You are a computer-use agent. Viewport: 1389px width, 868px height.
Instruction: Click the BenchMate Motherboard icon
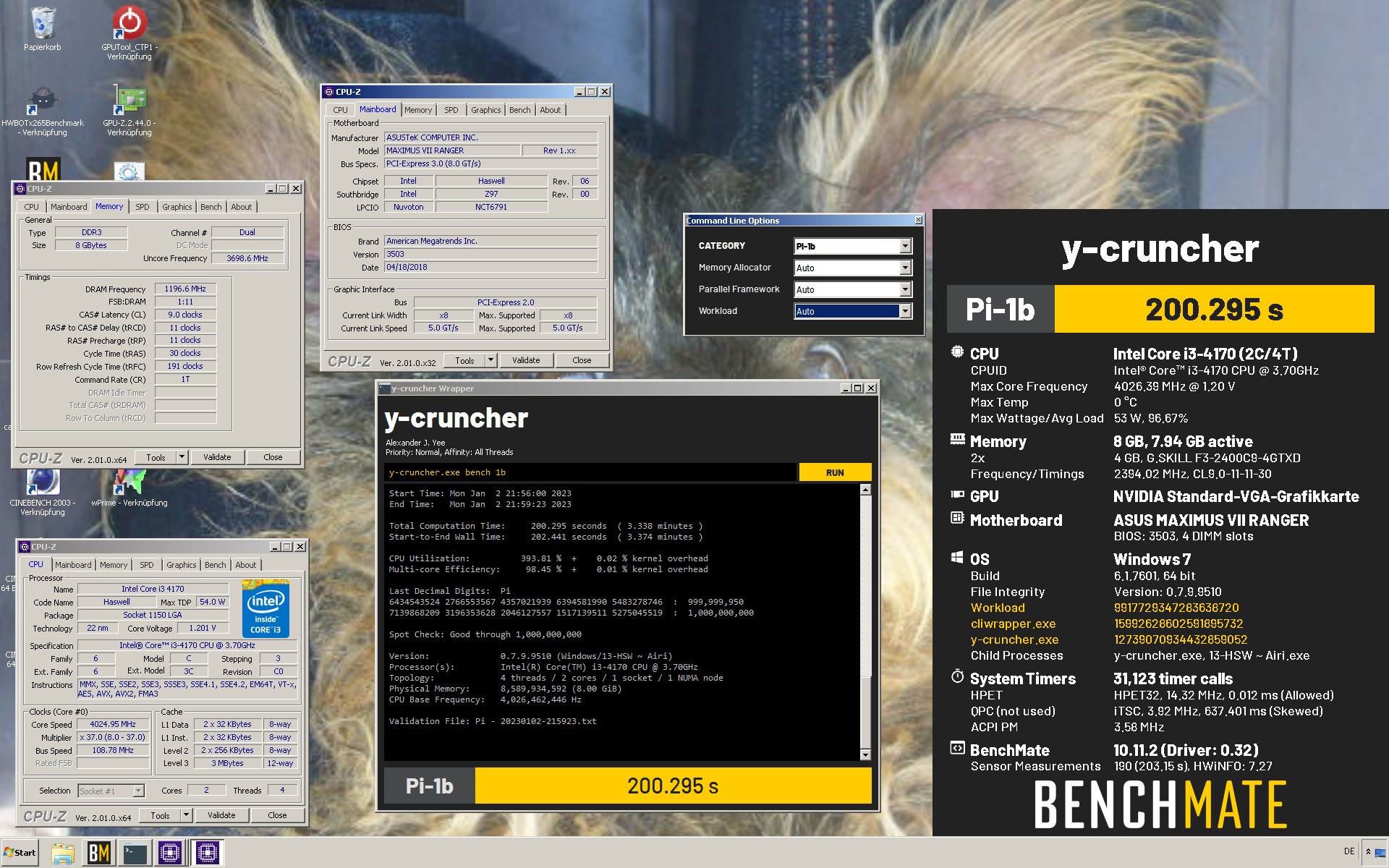(957, 518)
